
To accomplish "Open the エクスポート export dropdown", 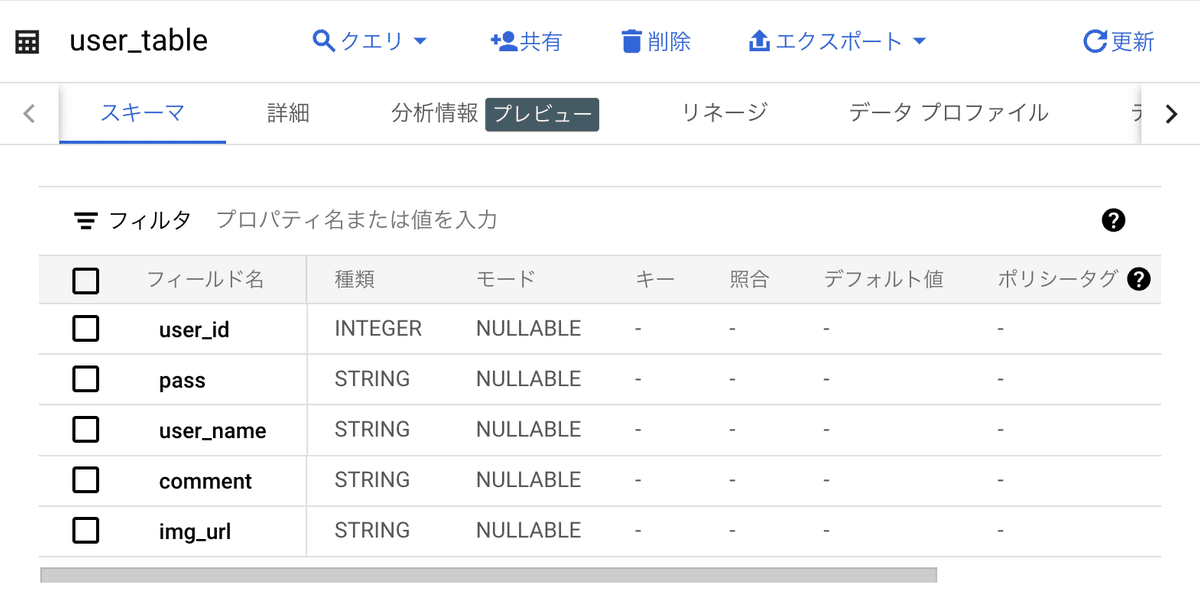I will pyautogui.click(x=837, y=41).
